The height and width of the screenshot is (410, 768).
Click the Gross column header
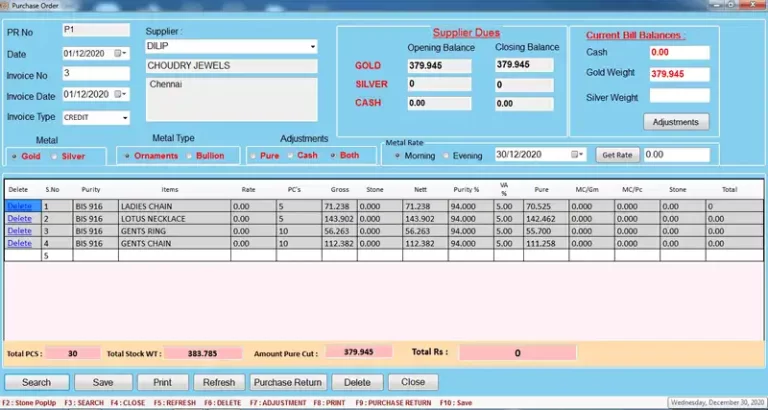(339, 190)
